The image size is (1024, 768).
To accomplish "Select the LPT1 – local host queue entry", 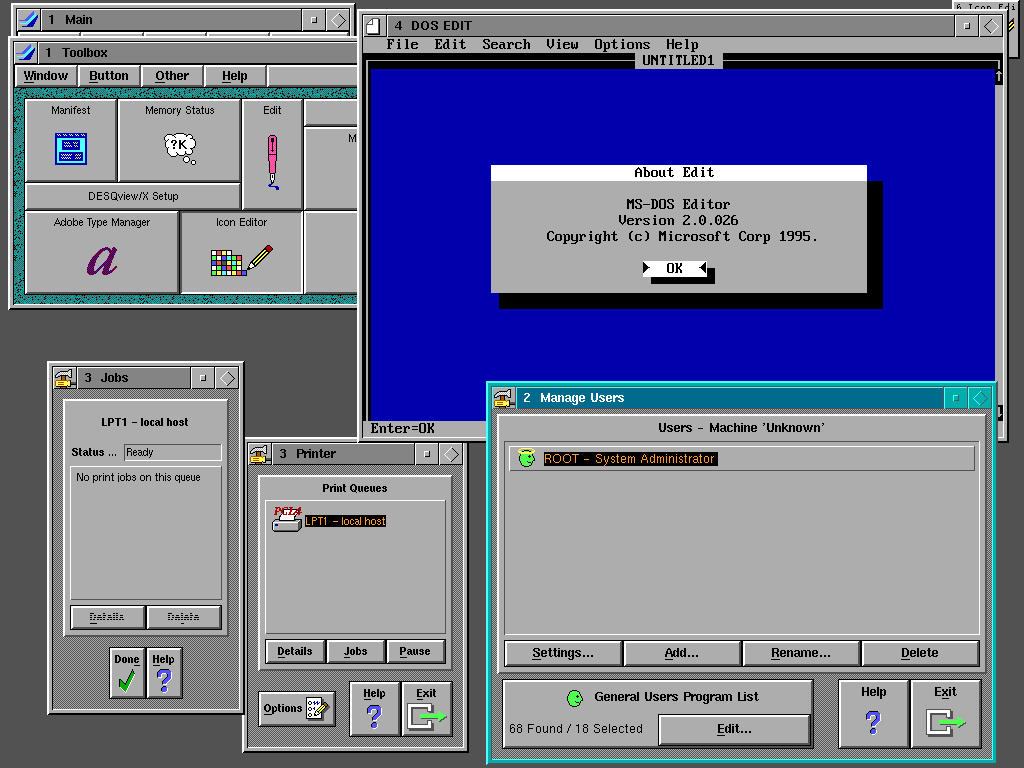I will (x=345, y=521).
